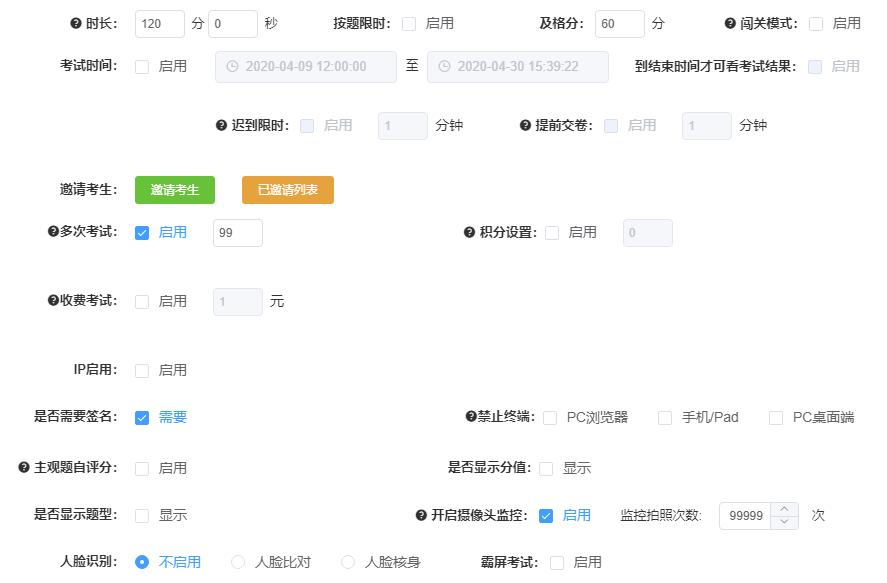
Task: Open the 开启摄像头监控 help icon
Action: point(420,515)
